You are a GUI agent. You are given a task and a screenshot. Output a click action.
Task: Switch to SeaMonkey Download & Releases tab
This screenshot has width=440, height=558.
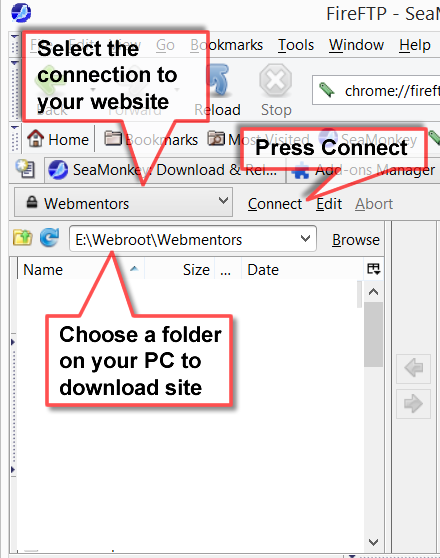165,170
